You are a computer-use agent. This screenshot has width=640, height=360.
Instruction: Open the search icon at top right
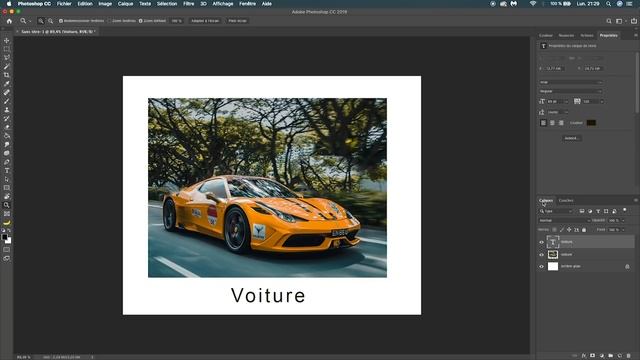(609, 21)
